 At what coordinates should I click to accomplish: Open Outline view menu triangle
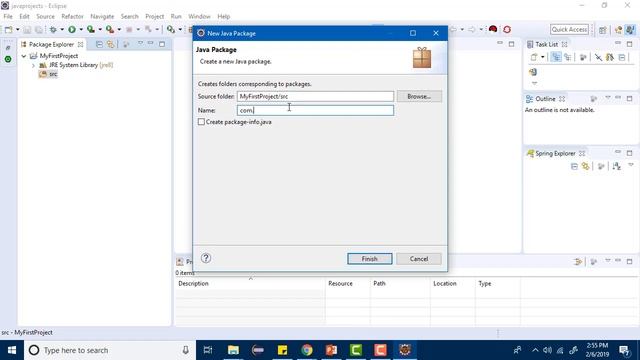(x=608, y=98)
